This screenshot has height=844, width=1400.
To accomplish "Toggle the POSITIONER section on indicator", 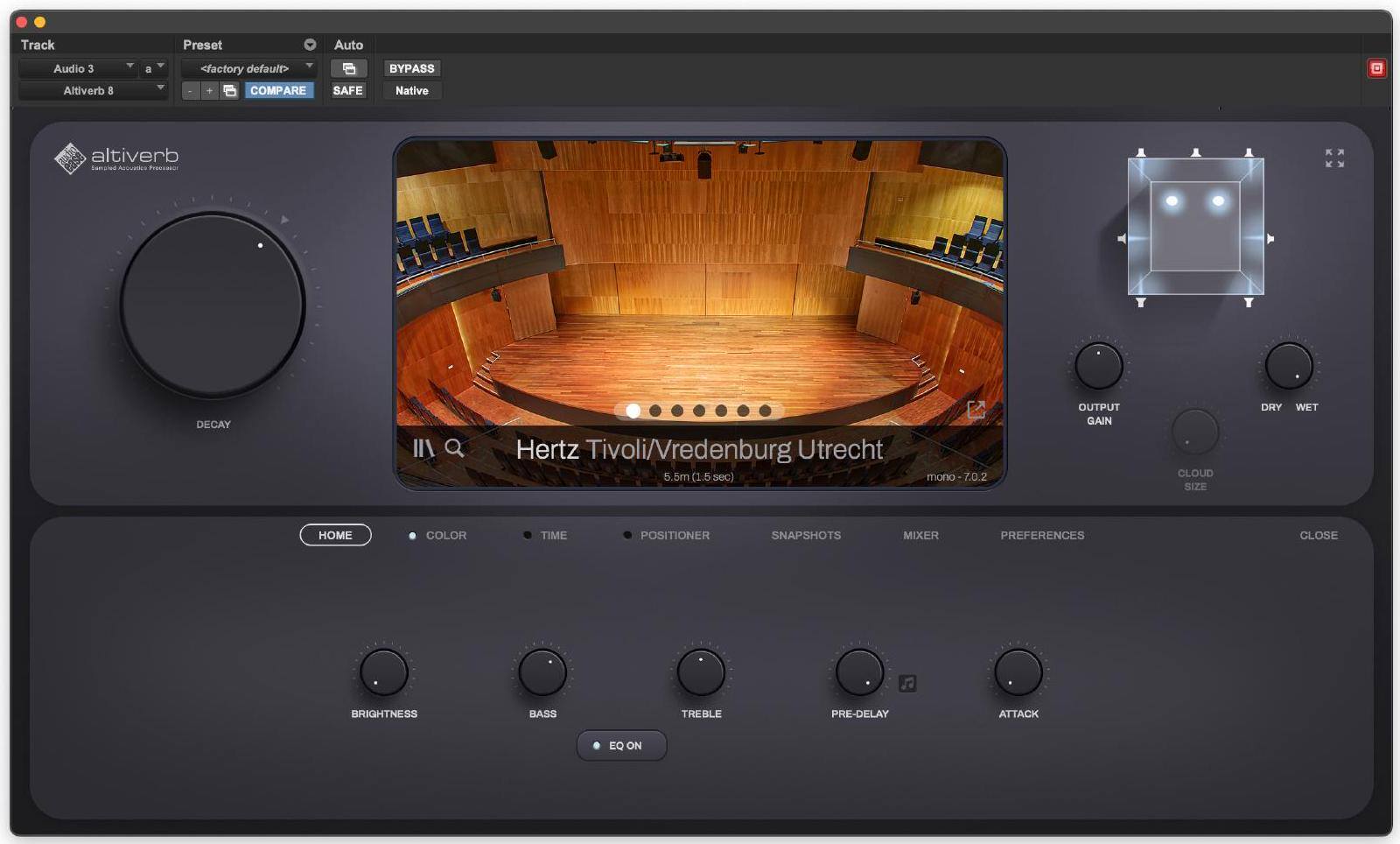I will pos(626,535).
